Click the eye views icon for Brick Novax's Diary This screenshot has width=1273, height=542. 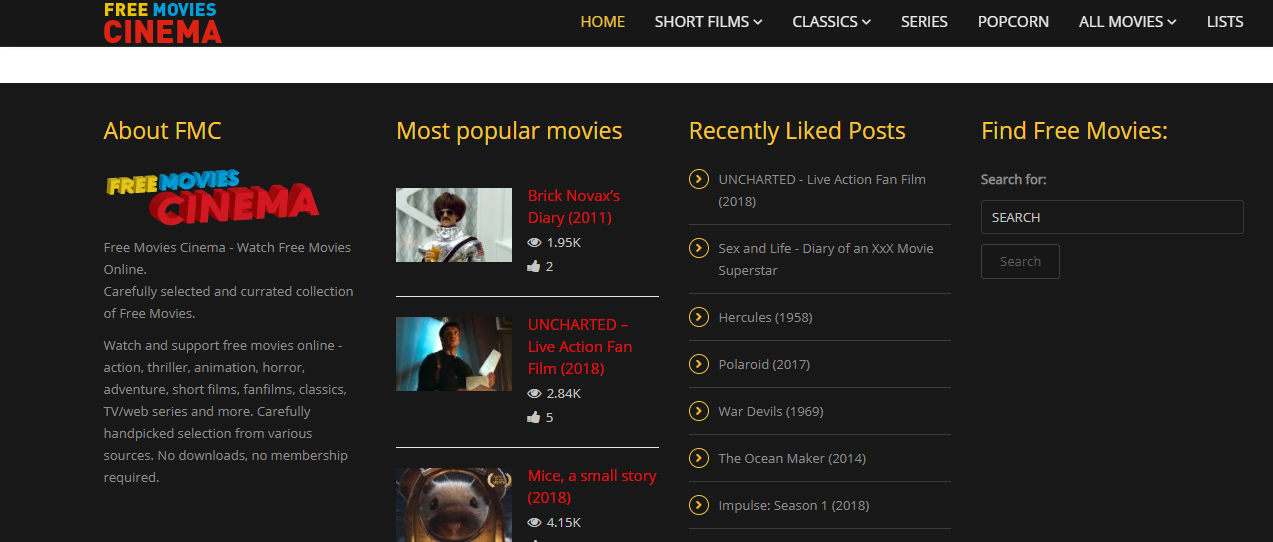coord(534,242)
